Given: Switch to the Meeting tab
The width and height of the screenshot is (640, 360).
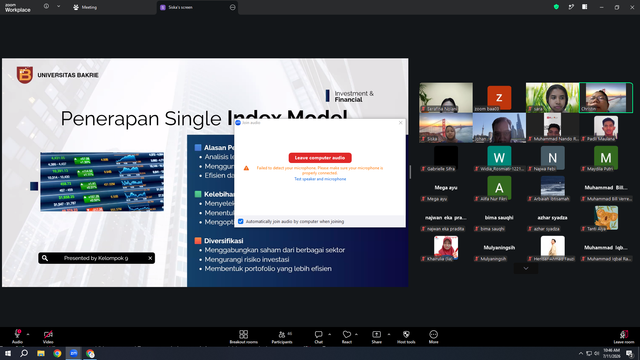Looking at the screenshot, I should [85, 7].
